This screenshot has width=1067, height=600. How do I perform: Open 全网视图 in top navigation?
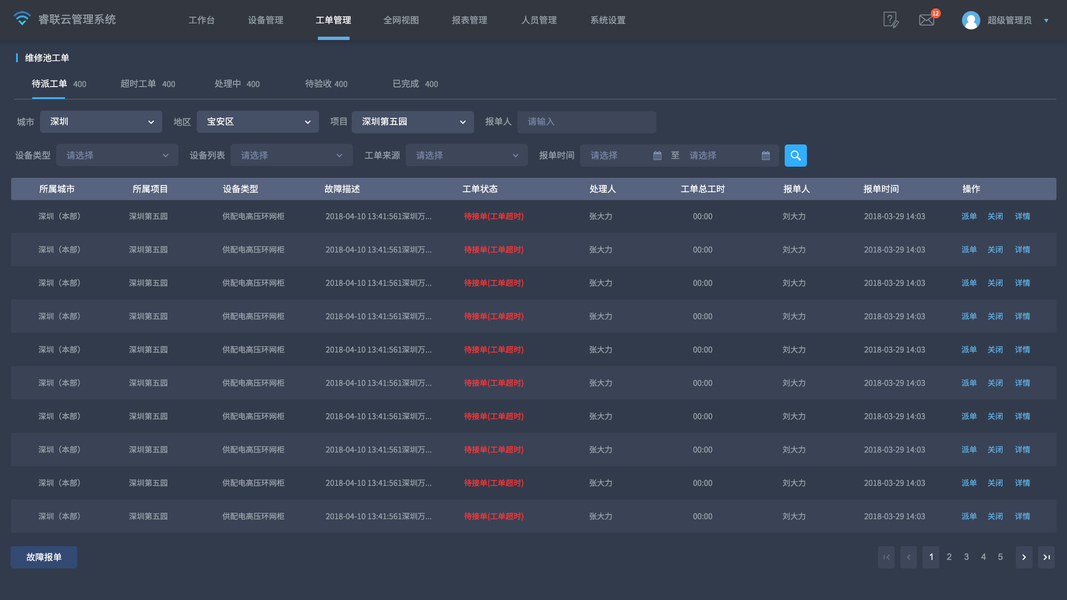pyautogui.click(x=401, y=20)
